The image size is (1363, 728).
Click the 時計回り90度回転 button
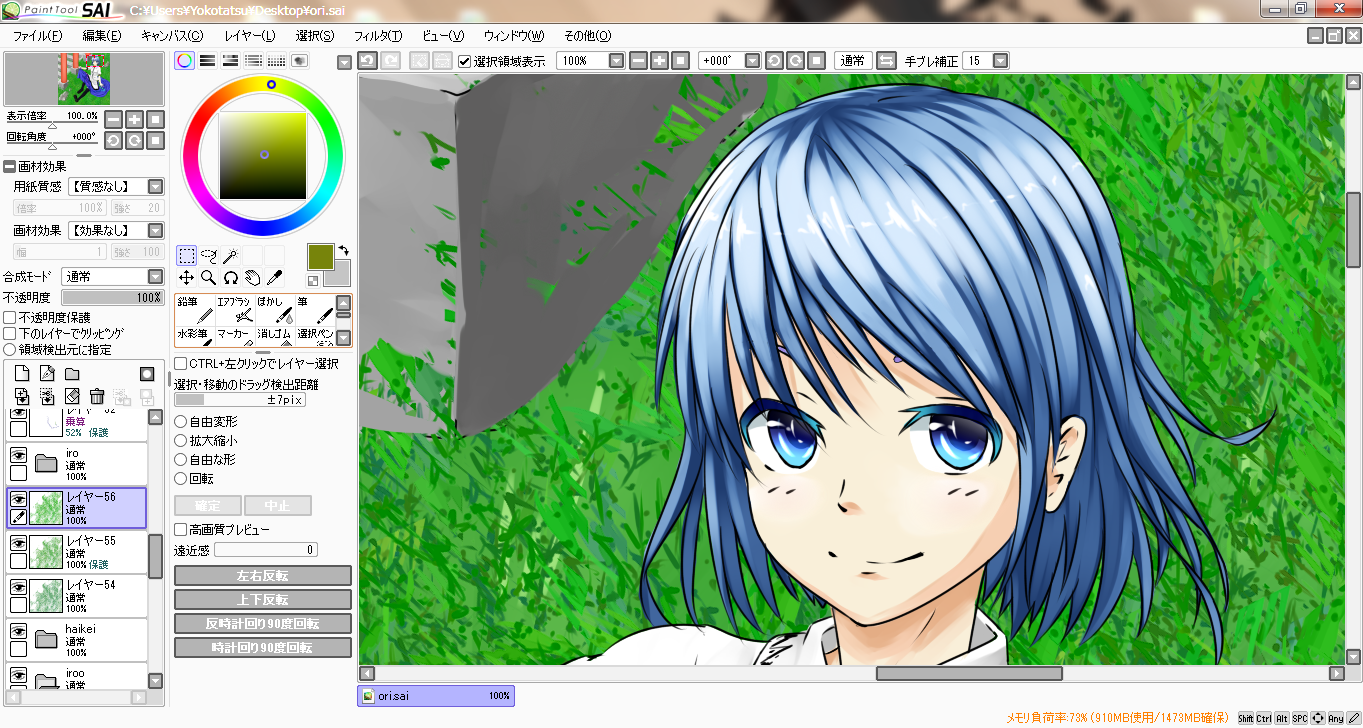(x=263, y=648)
